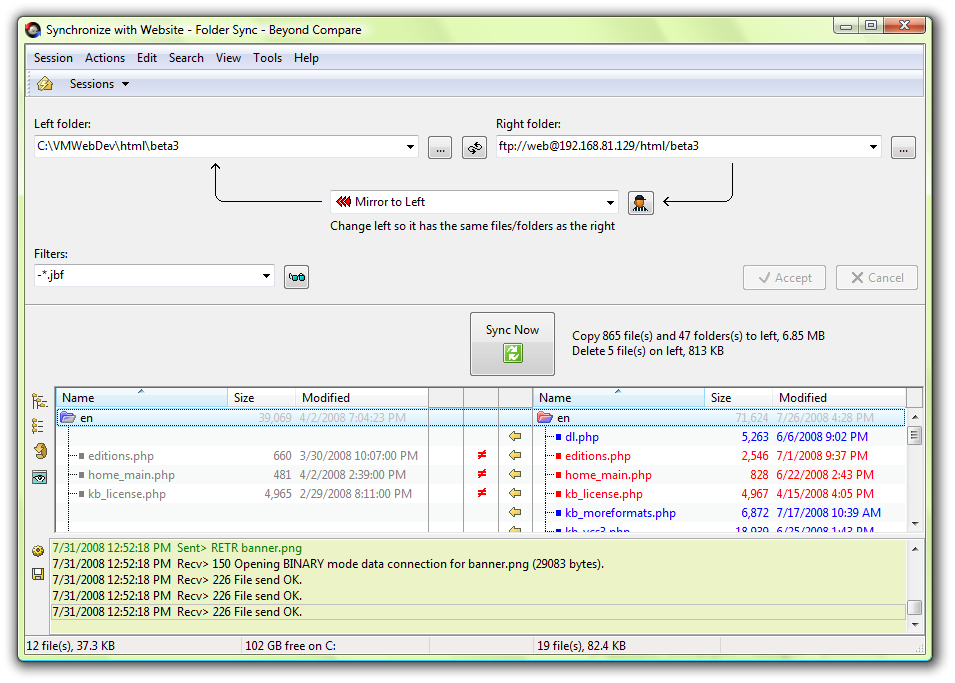Browse for the left folder with the ellipsis button

point(440,147)
